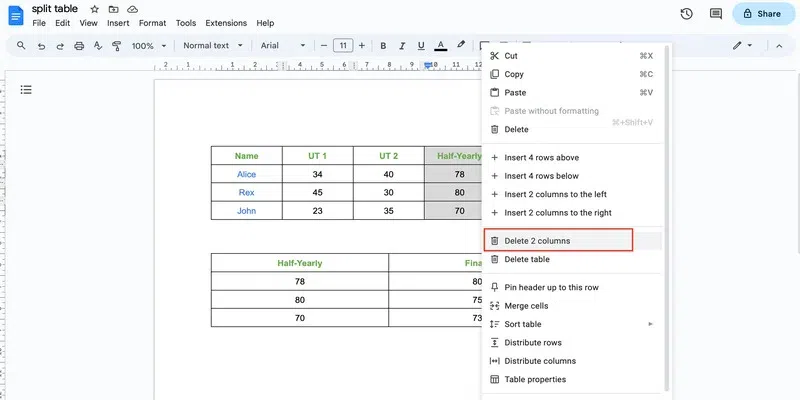Open version history clock icon

(686, 14)
